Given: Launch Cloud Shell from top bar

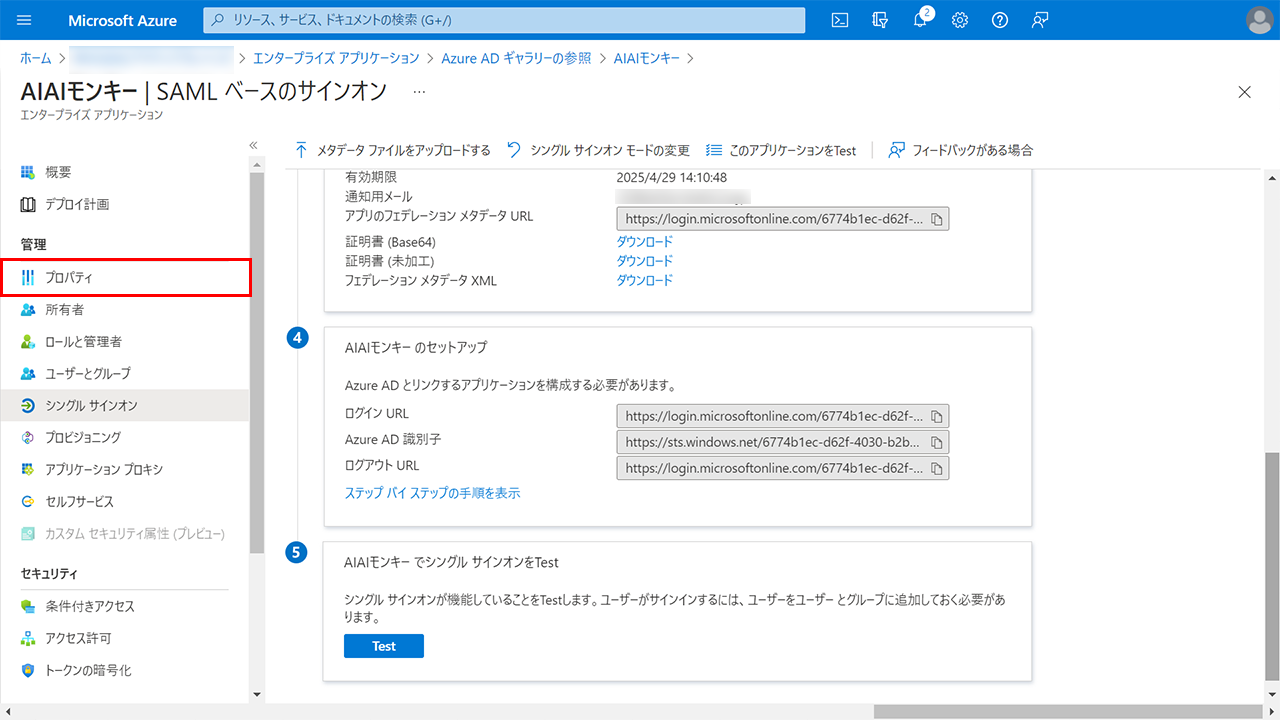Looking at the screenshot, I should [841, 20].
